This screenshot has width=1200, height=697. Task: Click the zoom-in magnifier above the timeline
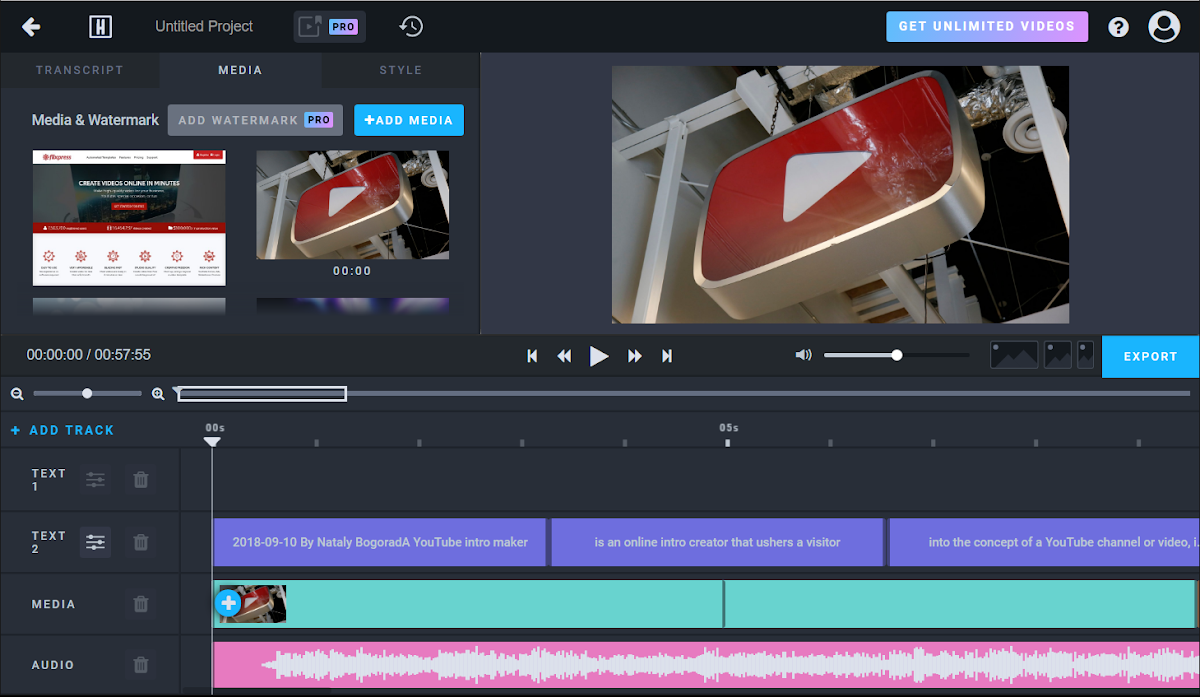point(158,394)
